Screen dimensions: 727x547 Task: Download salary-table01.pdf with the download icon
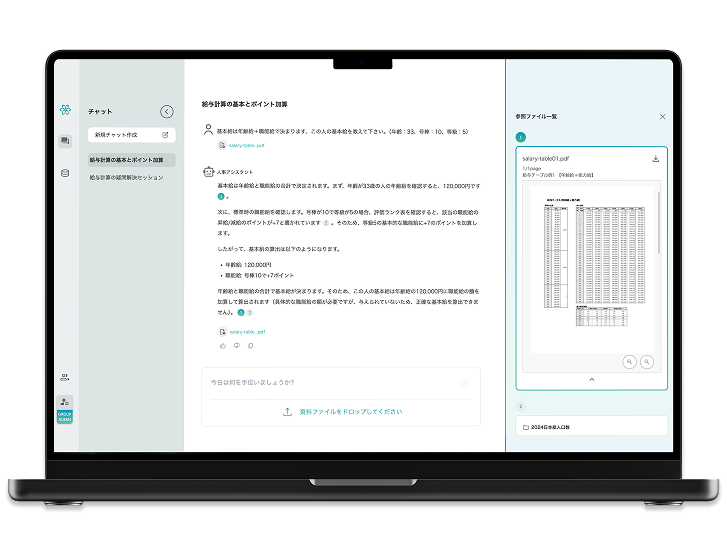click(656, 159)
